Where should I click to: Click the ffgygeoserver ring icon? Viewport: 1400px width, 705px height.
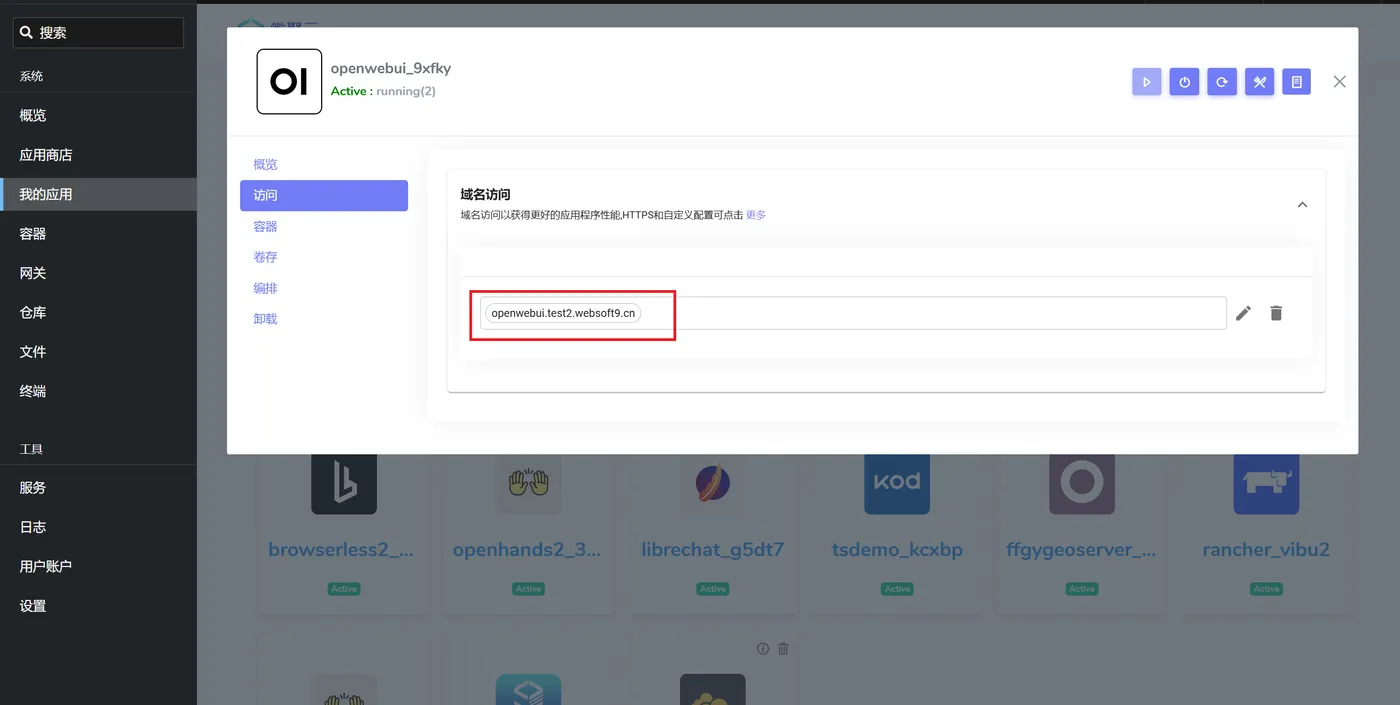[1082, 484]
